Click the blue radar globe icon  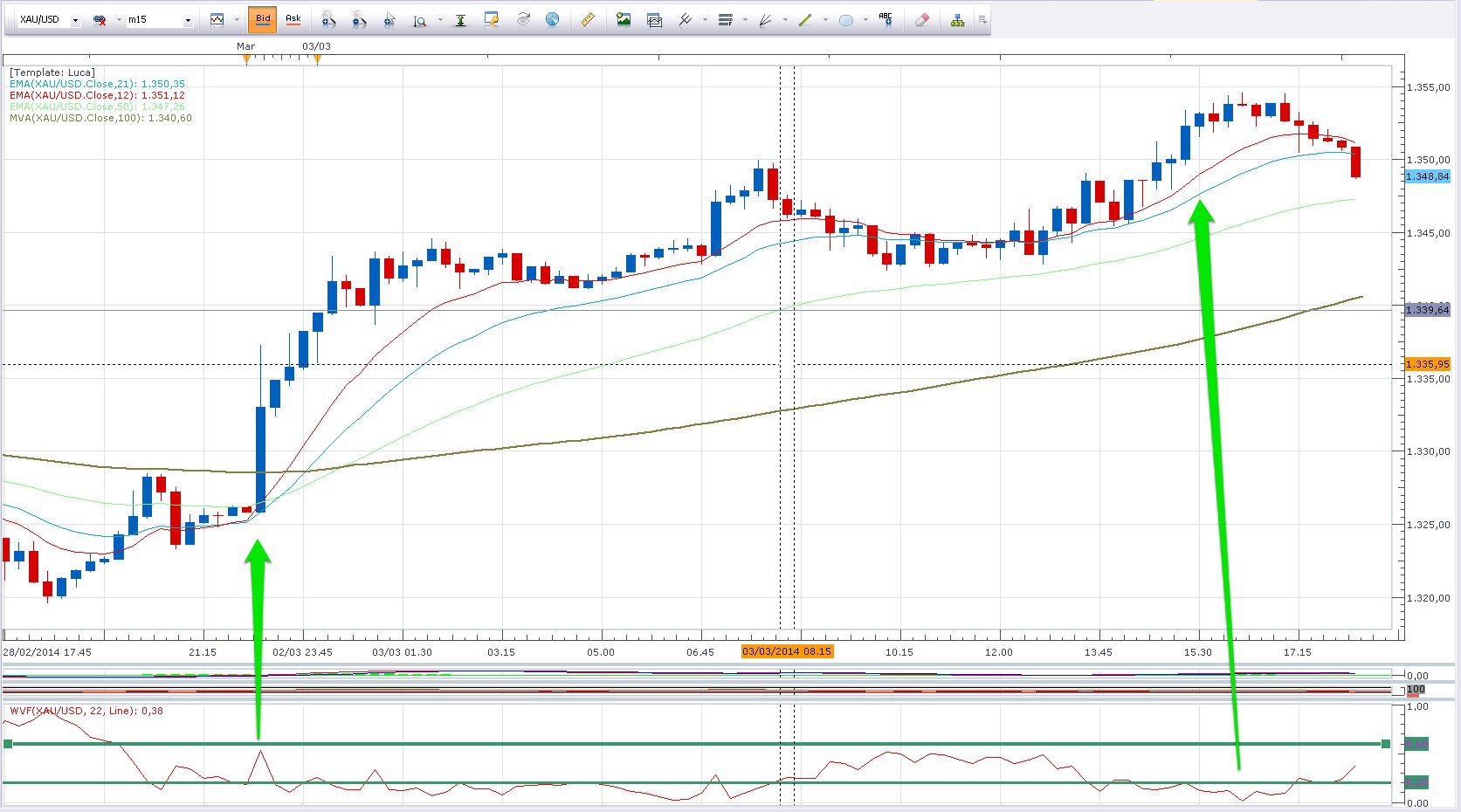[x=552, y=19]
